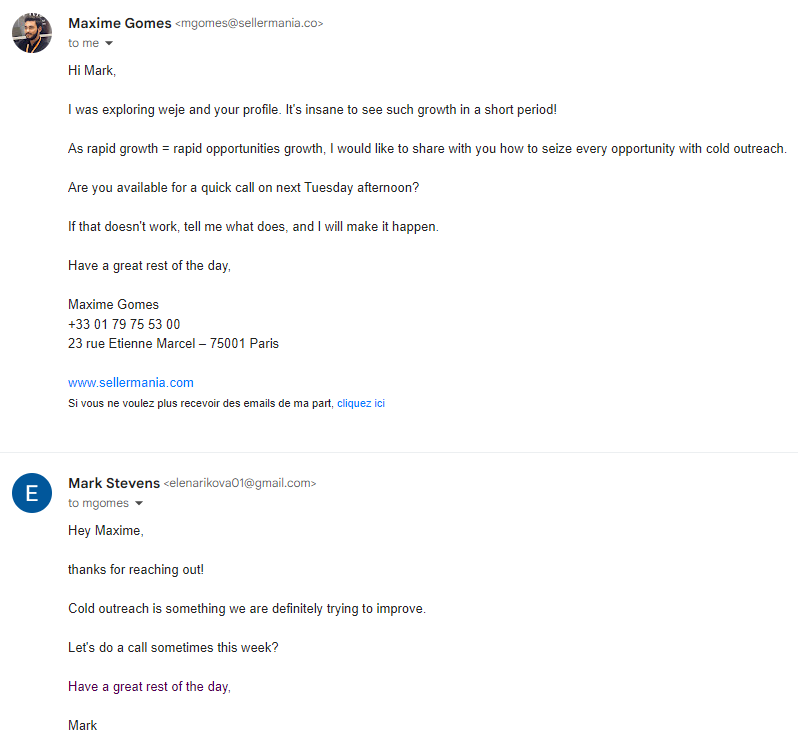
Task: Click the 'thanks for reaching out!' line
Action: 136,570
